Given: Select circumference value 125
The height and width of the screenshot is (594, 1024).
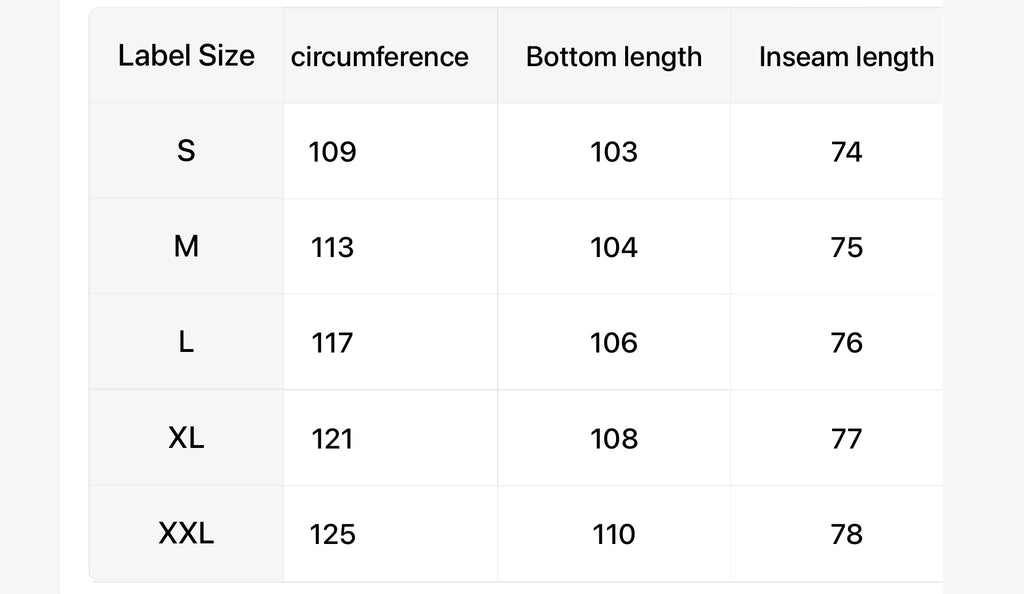Looking at the screenshot, I should 332,535.
